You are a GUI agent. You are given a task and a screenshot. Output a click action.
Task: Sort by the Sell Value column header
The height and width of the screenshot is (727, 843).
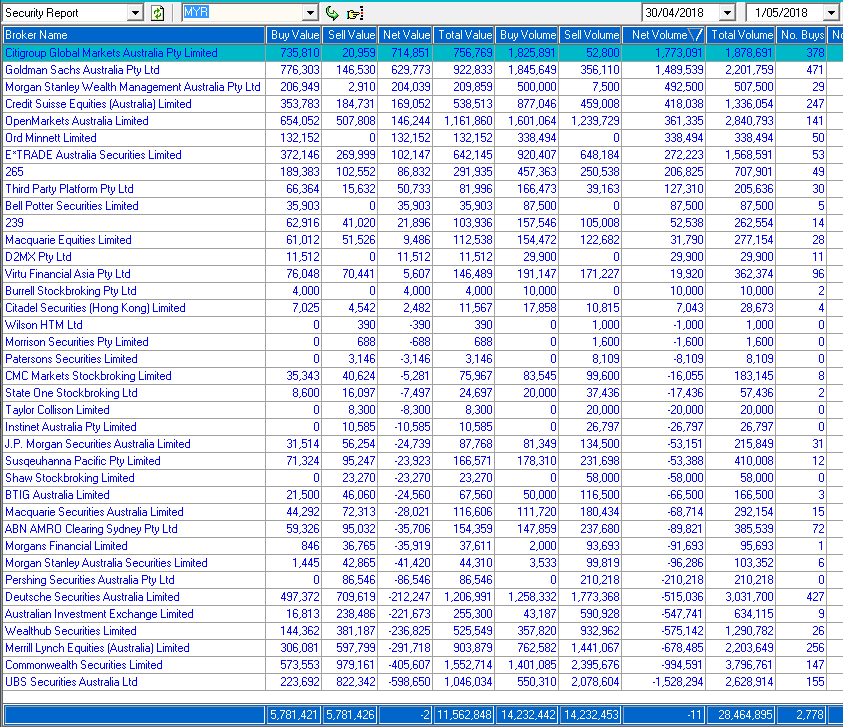click(x=351, y=35)
